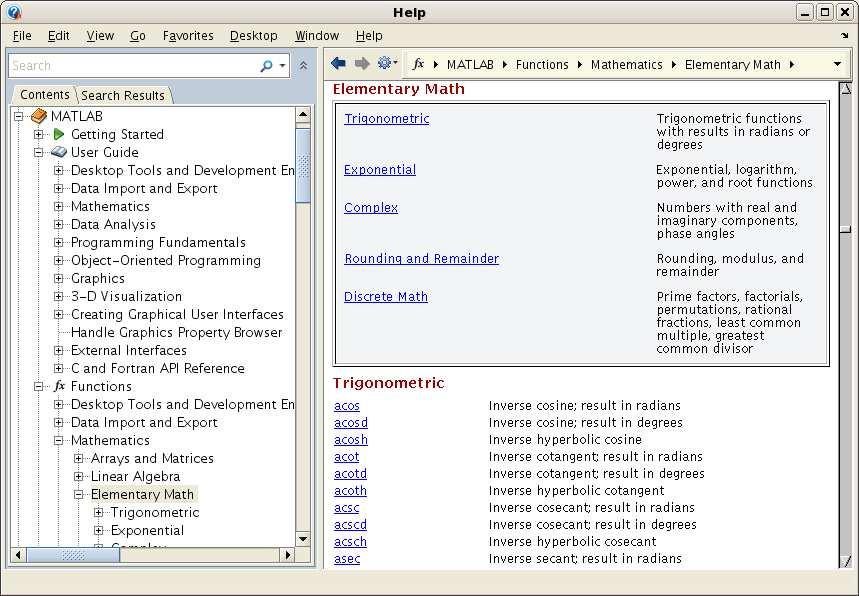
Task: Open the View menu
Action: [100, 36]
